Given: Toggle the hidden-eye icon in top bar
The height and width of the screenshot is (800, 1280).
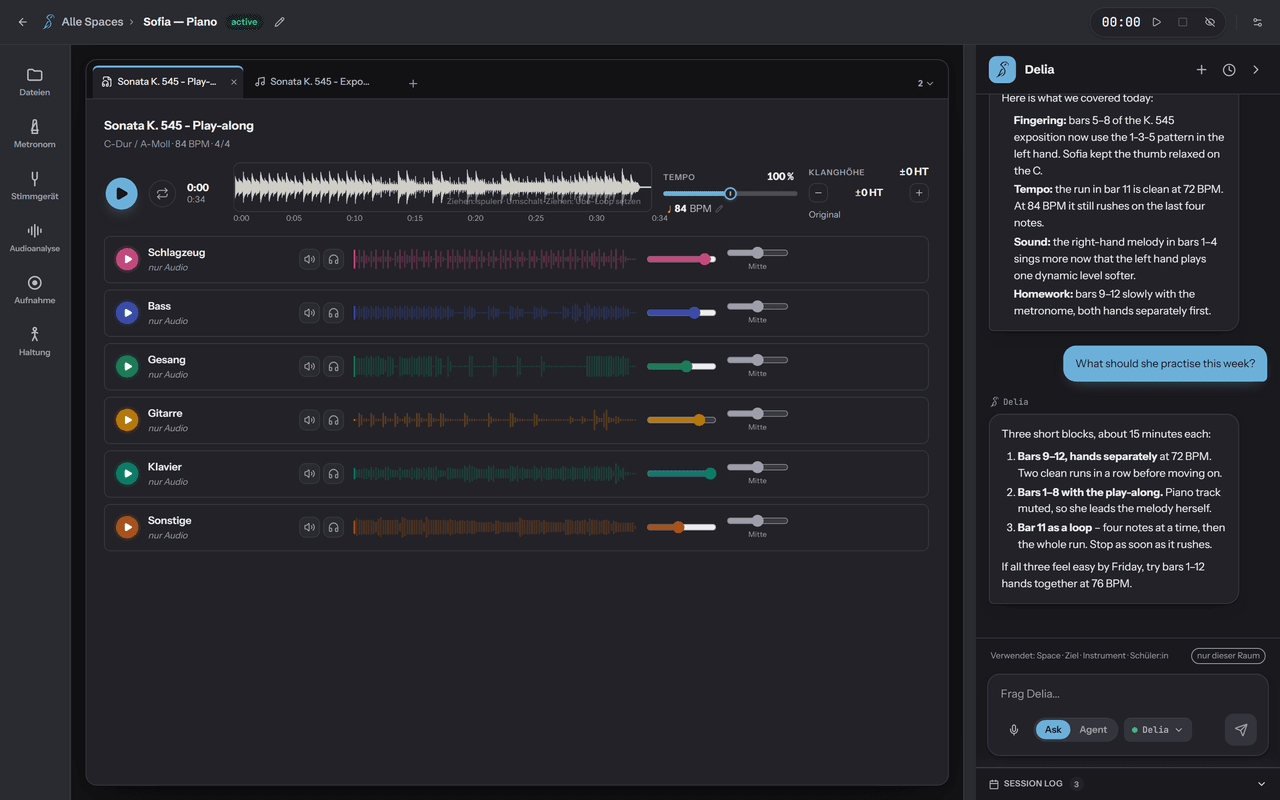Looking at the screenshot, I should [x=1209, y=22].
